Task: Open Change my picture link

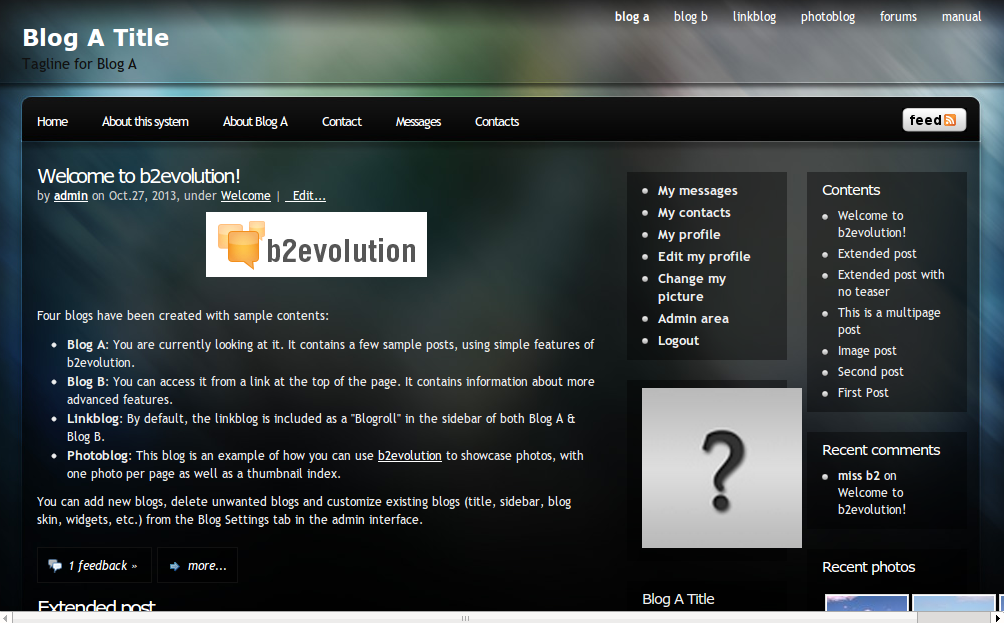Action: [x=692, y=287]
